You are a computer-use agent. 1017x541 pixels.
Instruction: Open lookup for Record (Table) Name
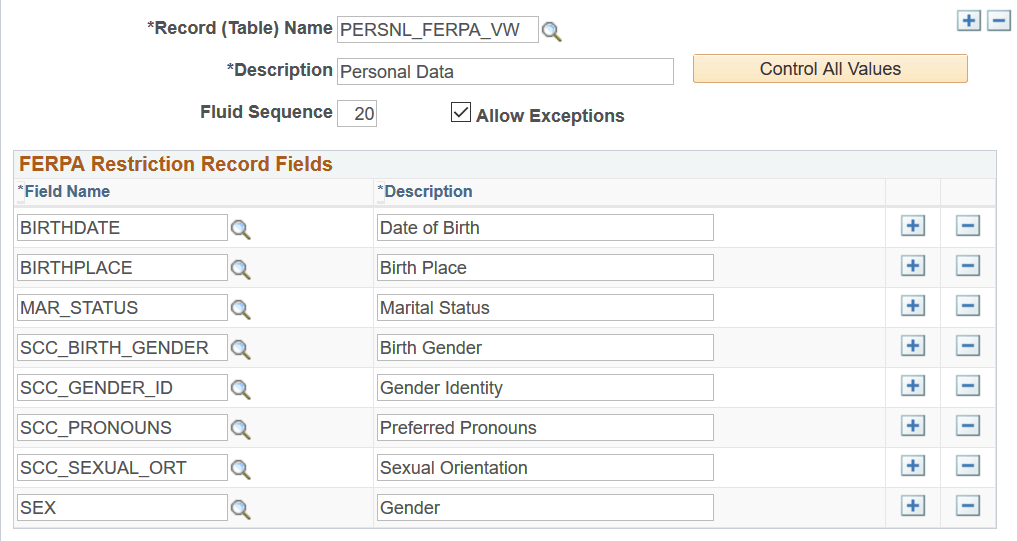pyautogui.click(x=552, y=31)
